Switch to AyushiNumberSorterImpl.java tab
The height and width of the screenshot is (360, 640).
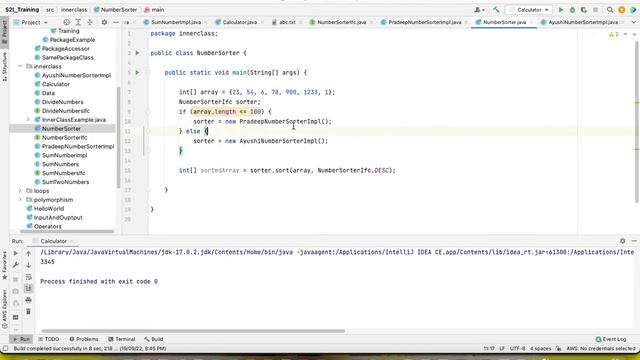pyautogui.click(x=583, y=22)
